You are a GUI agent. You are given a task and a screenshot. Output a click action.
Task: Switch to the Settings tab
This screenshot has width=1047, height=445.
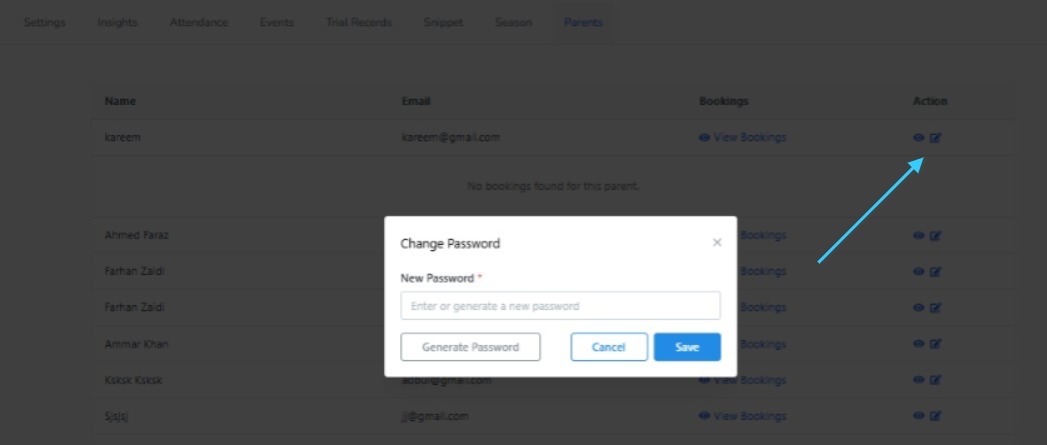[45, 22]
